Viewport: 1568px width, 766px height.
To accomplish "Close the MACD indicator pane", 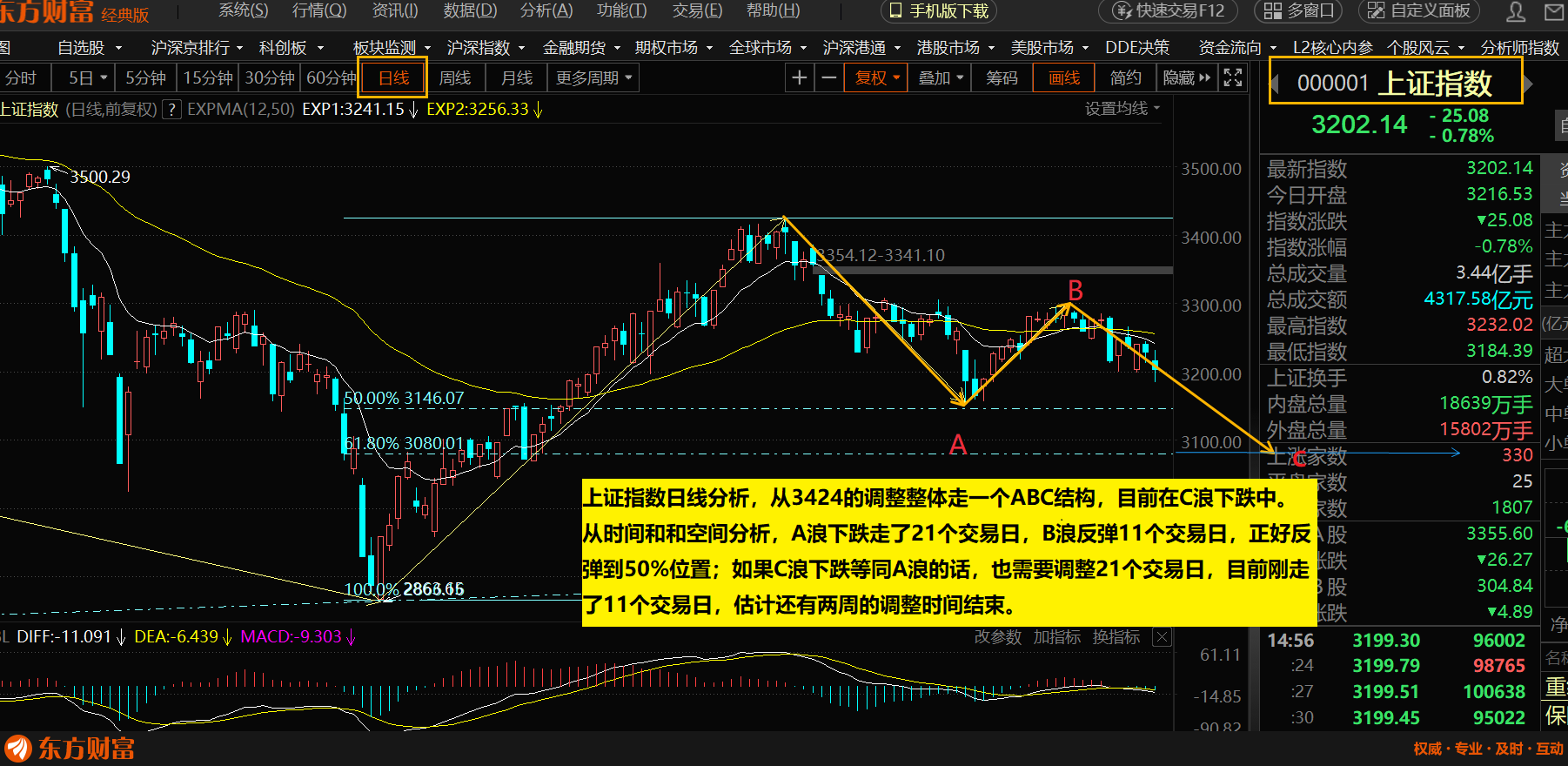I will point(1161,637).
